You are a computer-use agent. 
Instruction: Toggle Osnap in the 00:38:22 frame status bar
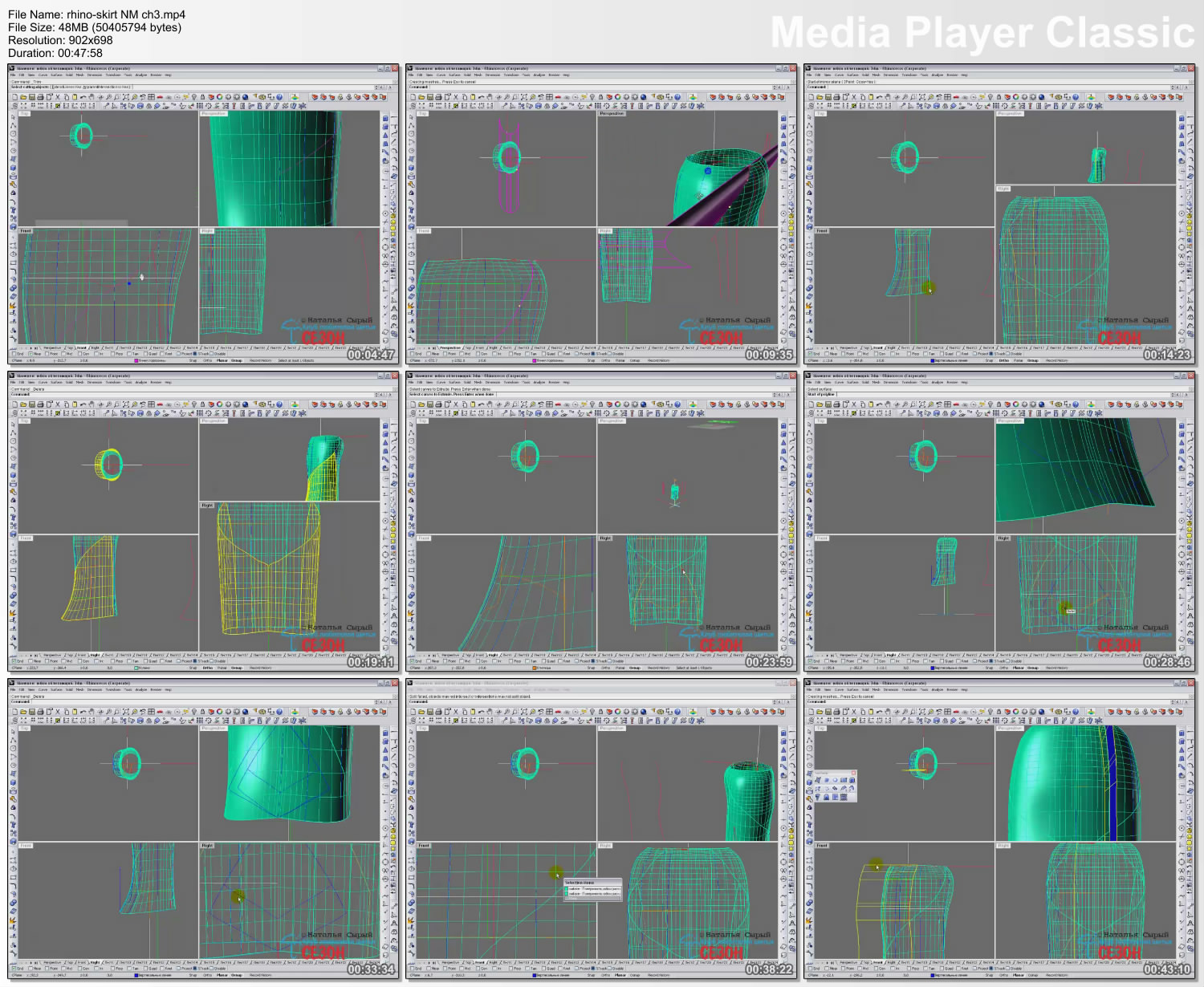click(634, 975)
